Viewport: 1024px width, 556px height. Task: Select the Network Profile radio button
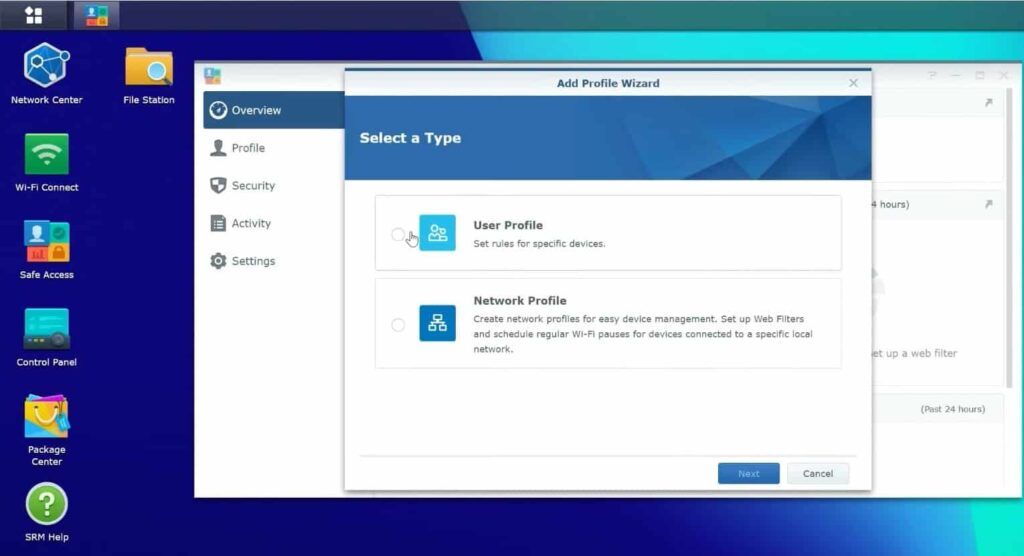(398, 324)
